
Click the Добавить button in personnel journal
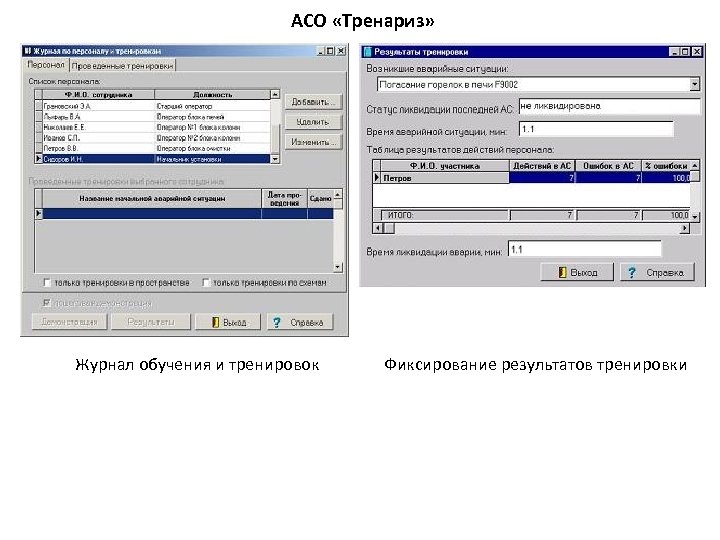[313, 102]
